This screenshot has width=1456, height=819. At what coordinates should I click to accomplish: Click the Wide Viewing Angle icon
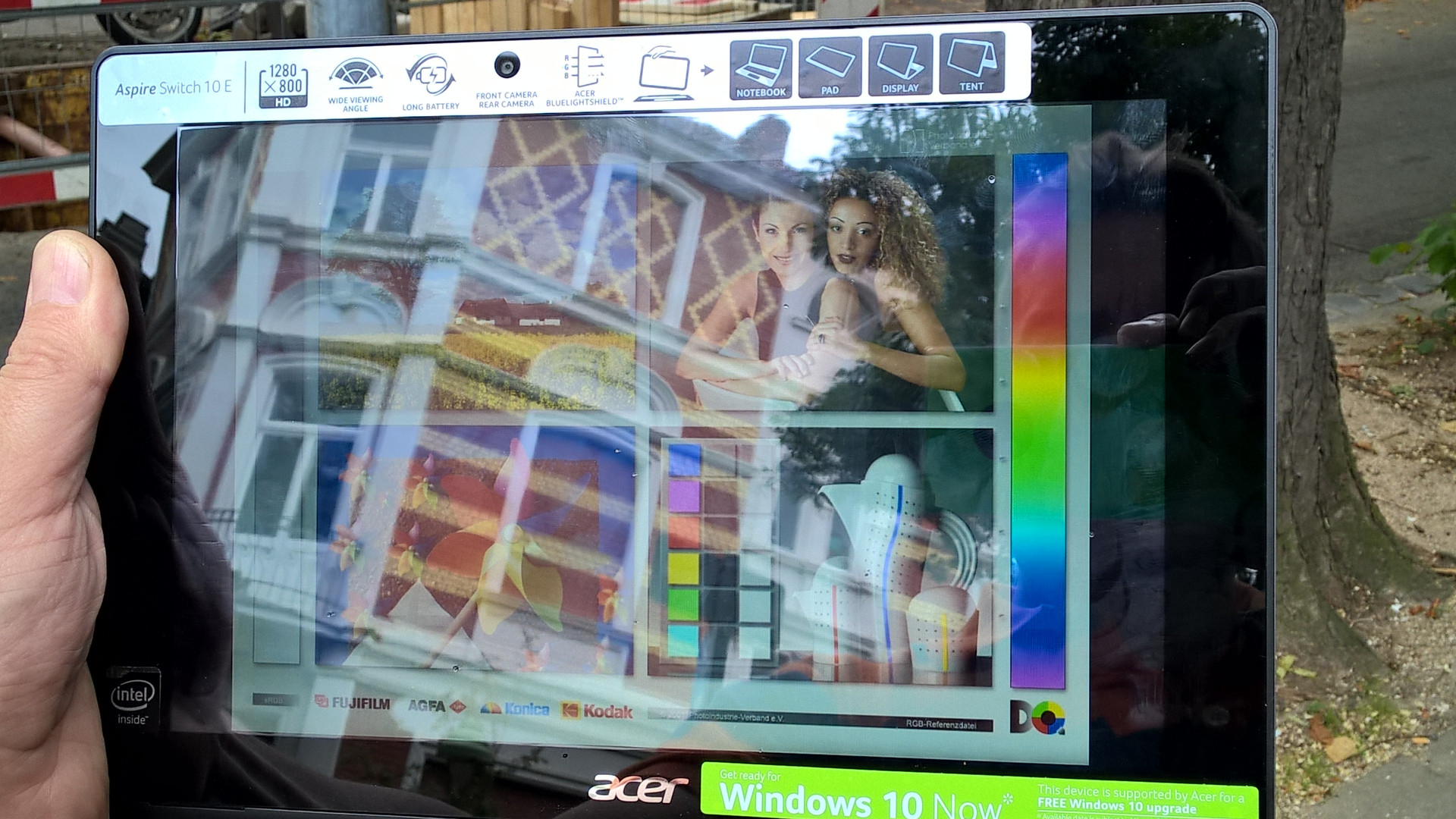click(356, 84)
